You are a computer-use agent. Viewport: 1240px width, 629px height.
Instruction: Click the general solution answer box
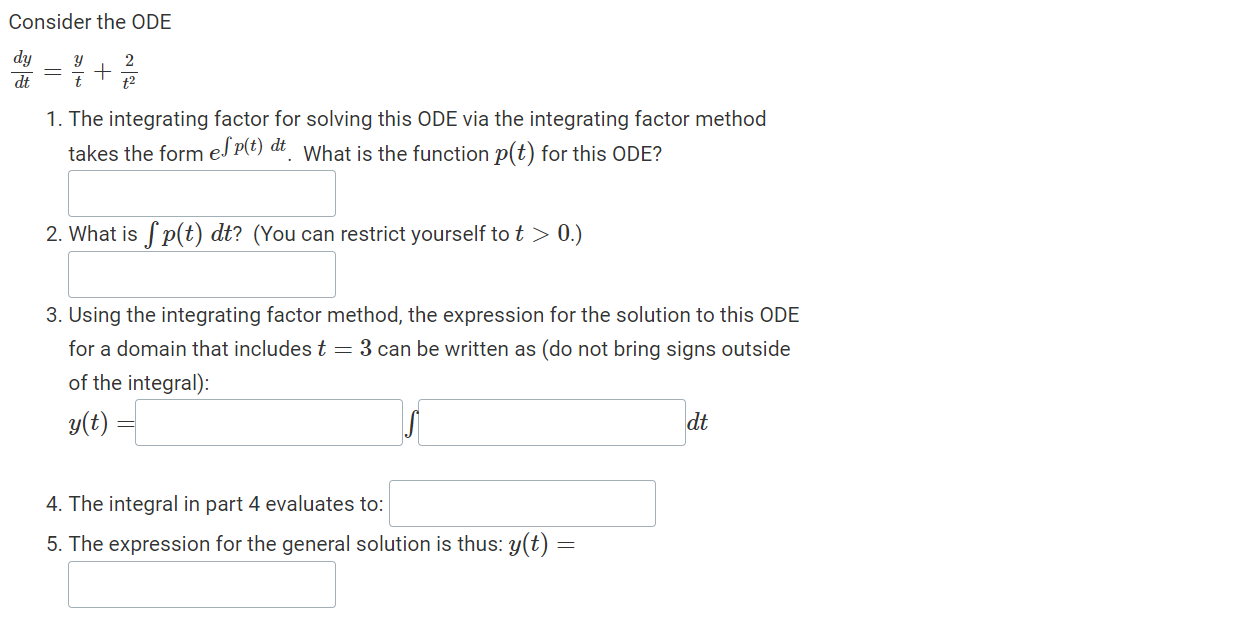tap(200, 584)
